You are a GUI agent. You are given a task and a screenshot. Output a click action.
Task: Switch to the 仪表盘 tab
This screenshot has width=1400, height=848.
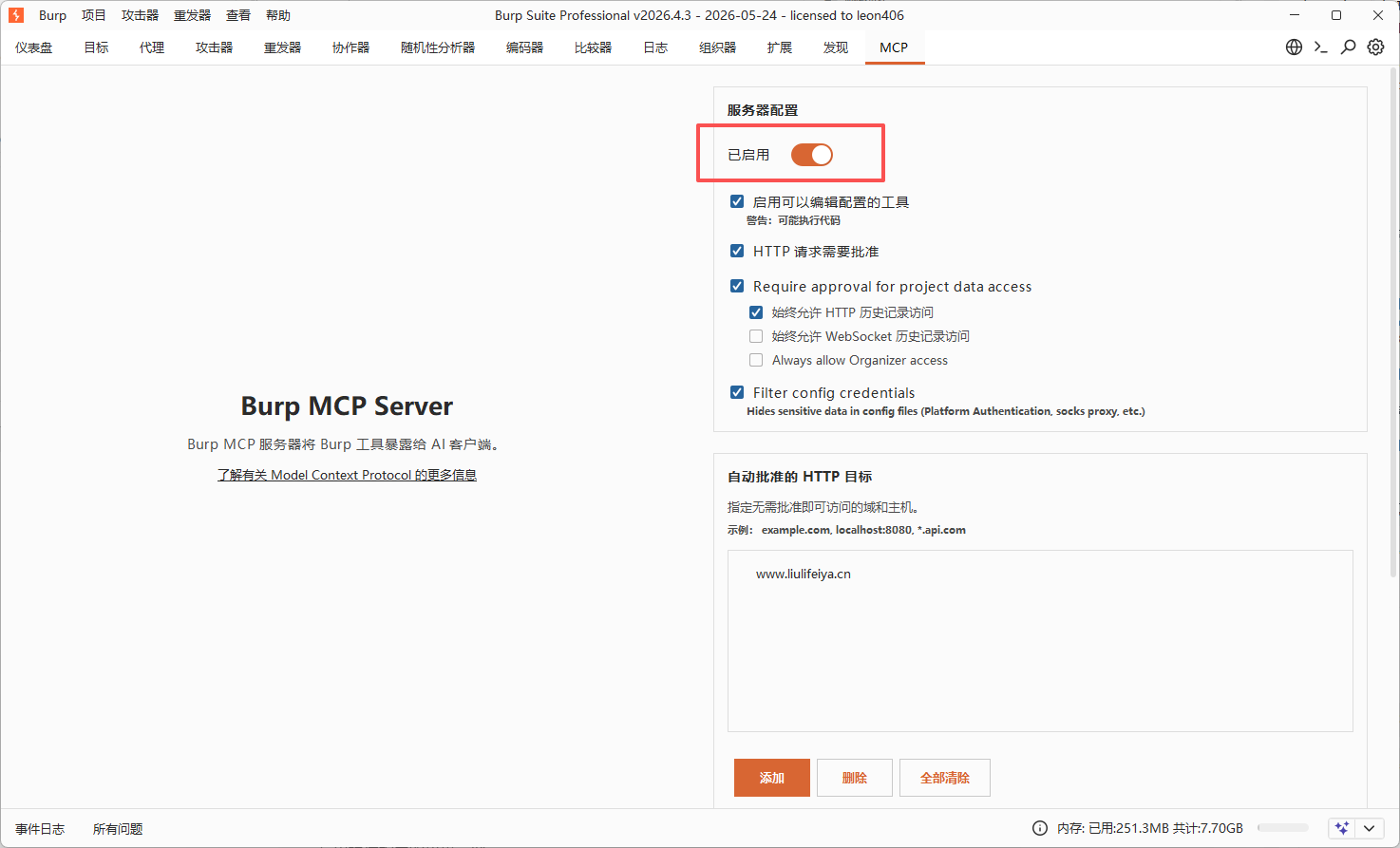(x=34, y=47)
